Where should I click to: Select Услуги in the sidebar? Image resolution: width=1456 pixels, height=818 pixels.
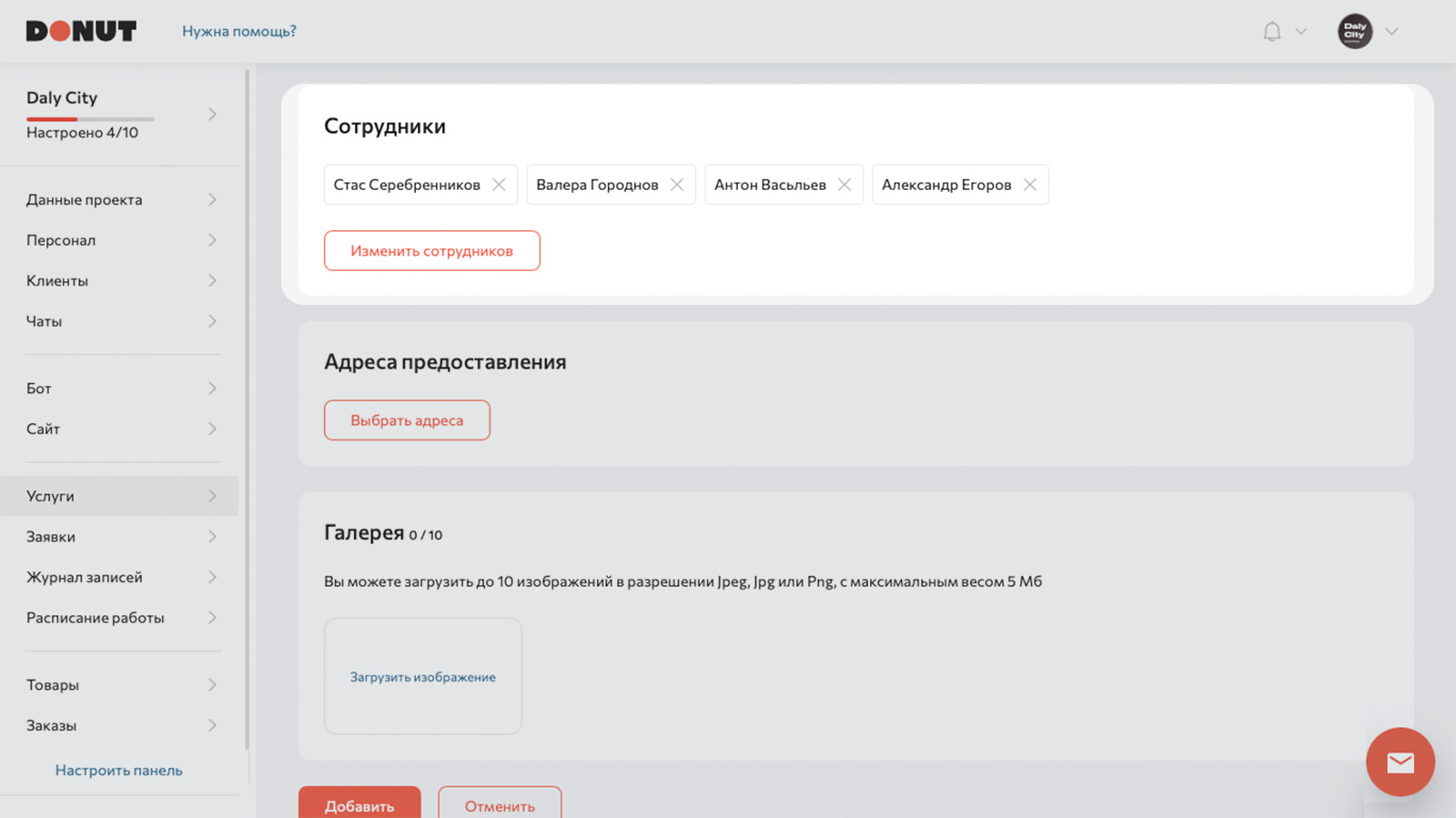119,496
